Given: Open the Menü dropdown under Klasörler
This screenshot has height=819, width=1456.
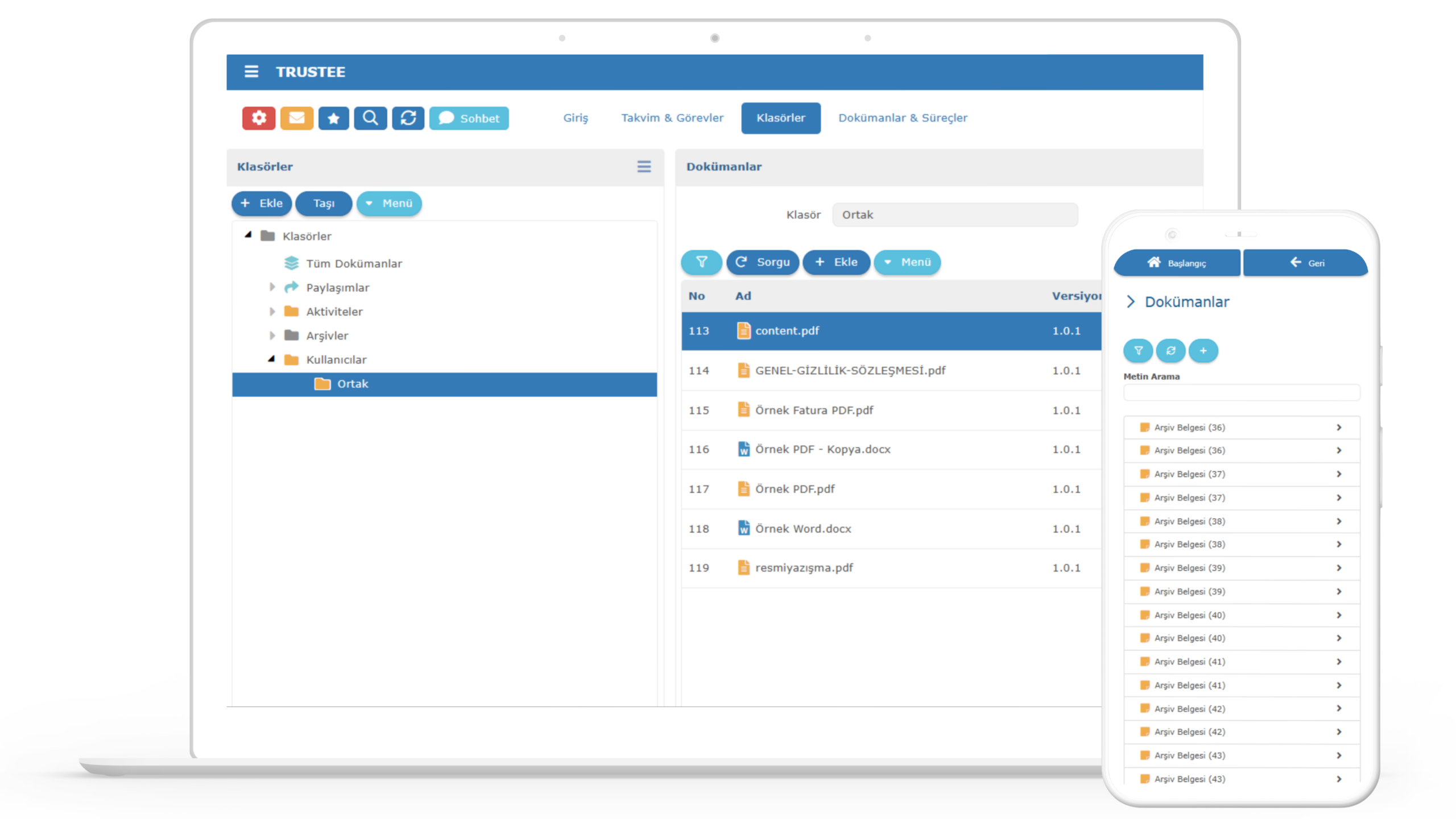Looking at the screenshot, I should (x=389, y=204).
